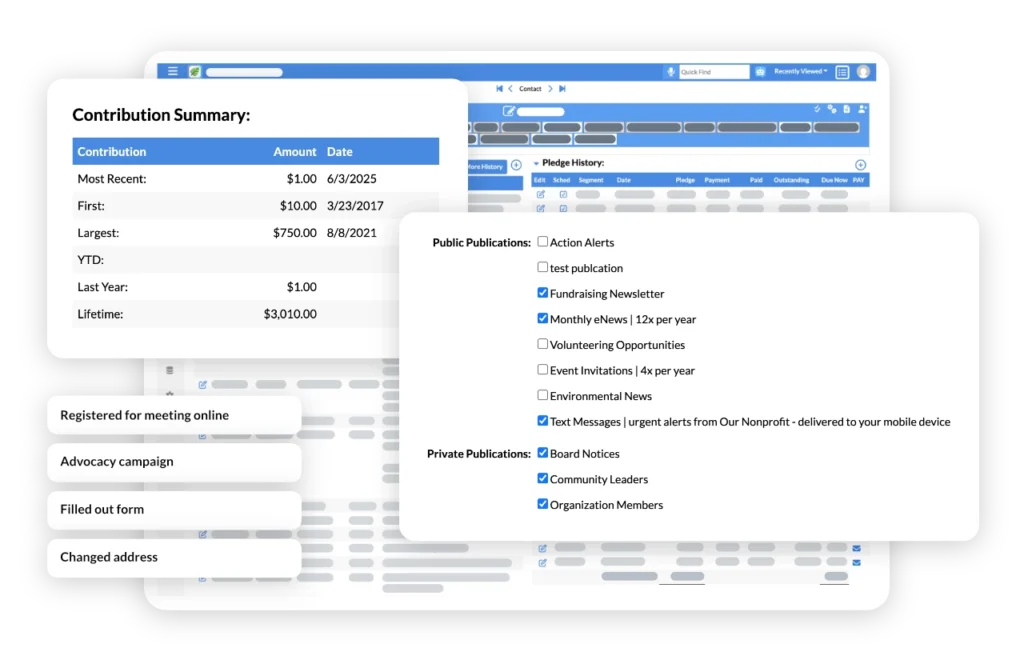
Task: Check the Action Alerts checkbox
Action: pos(543,242)
